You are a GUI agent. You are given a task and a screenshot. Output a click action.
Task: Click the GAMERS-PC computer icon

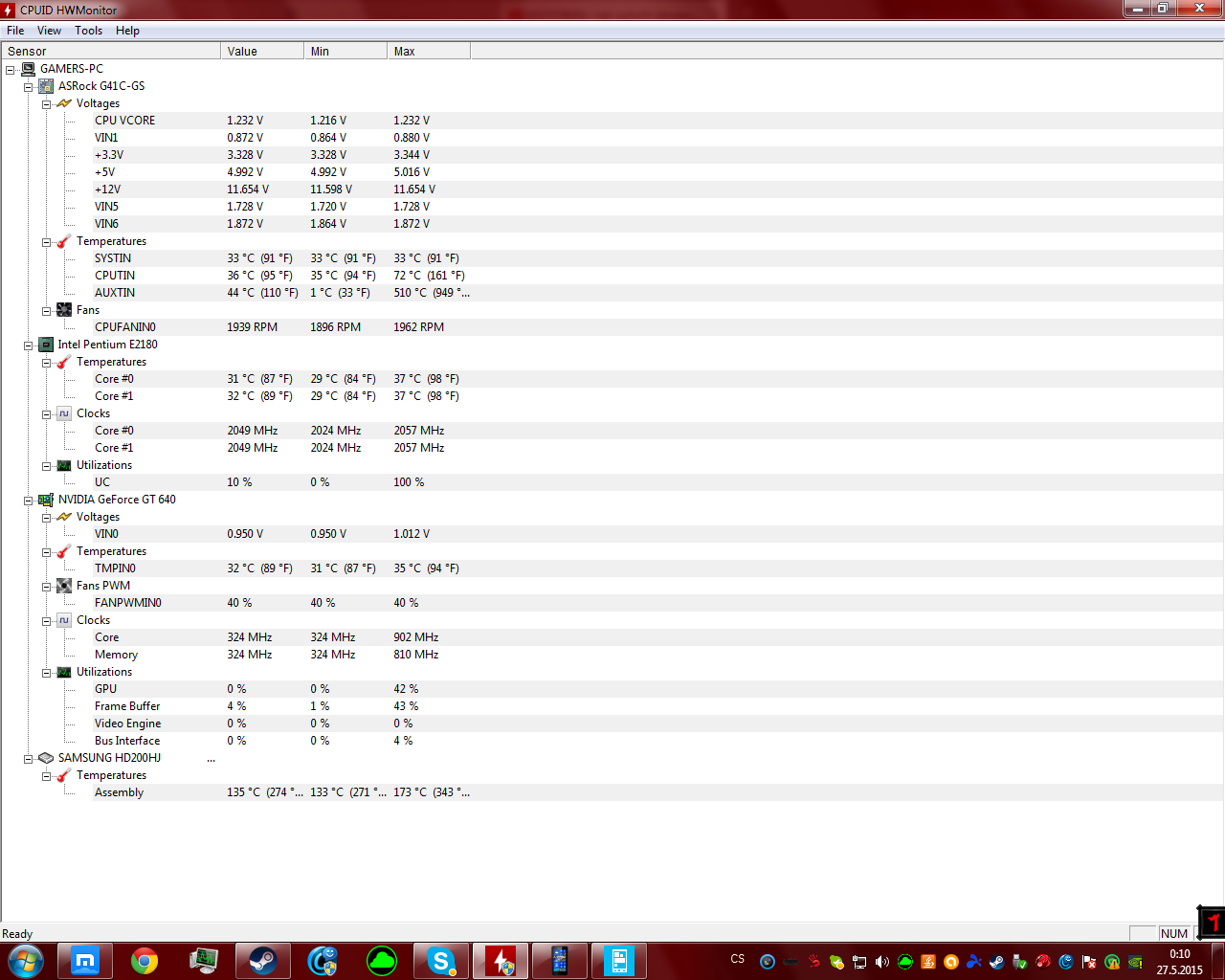coord(28,69)
